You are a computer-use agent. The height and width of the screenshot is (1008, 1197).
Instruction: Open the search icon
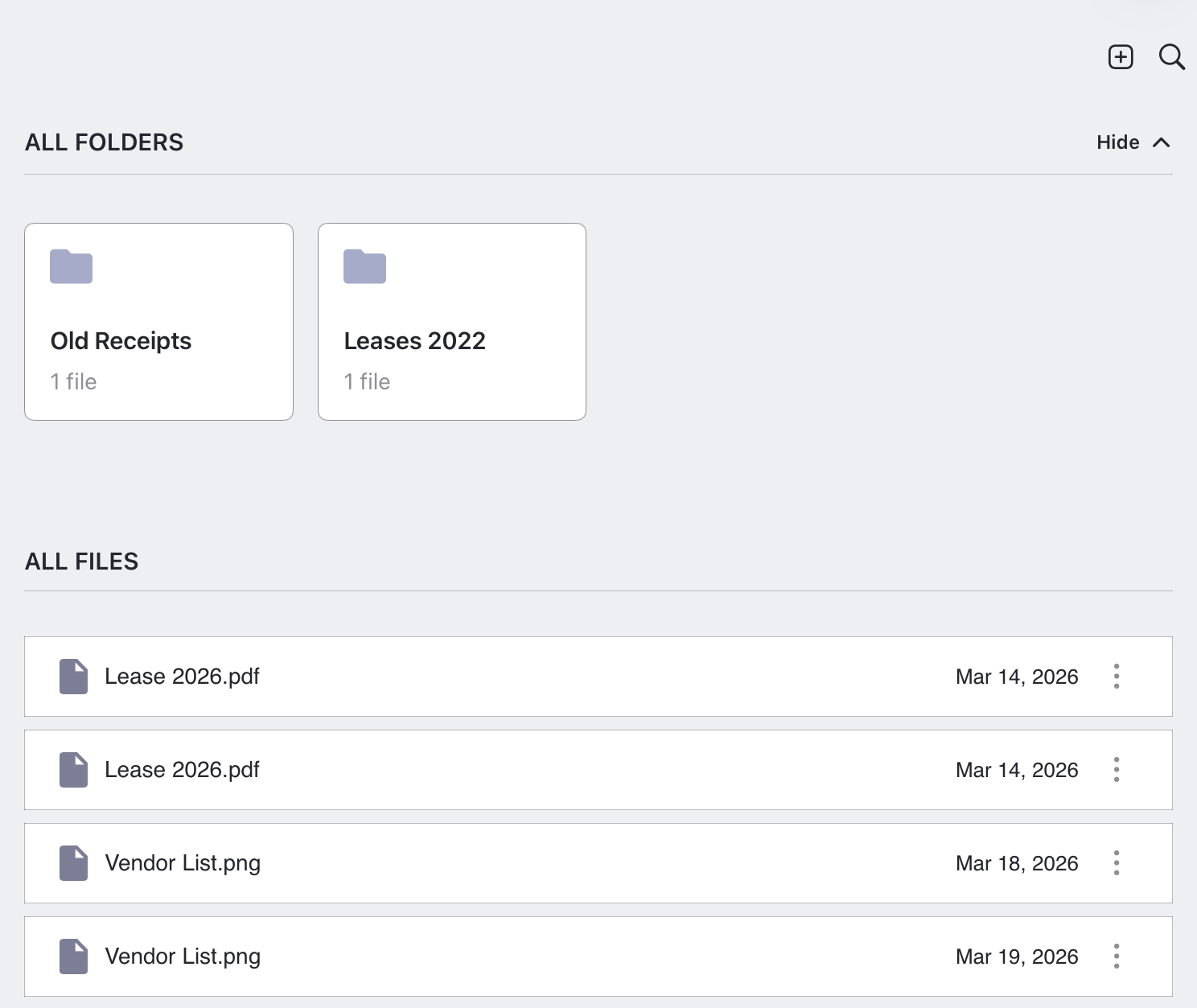tap(1171, 57)
